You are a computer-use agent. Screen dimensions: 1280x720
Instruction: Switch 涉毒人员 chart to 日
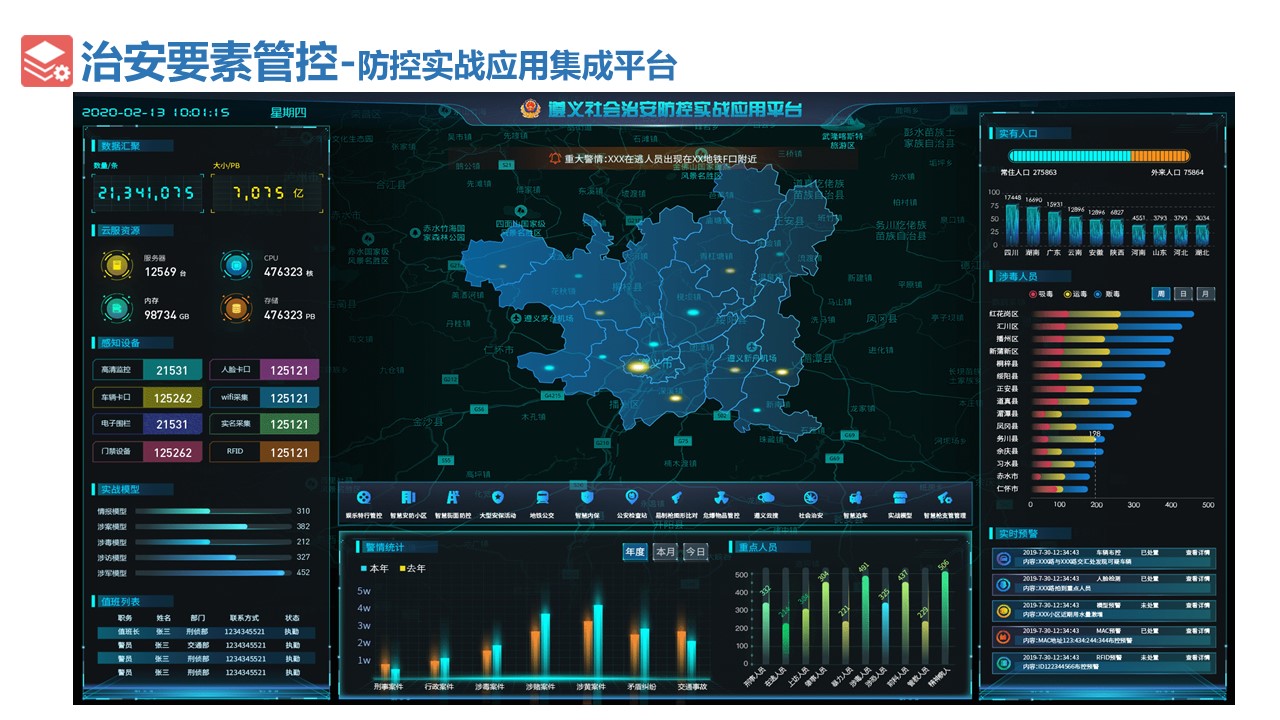click(x=1184, y=294)
